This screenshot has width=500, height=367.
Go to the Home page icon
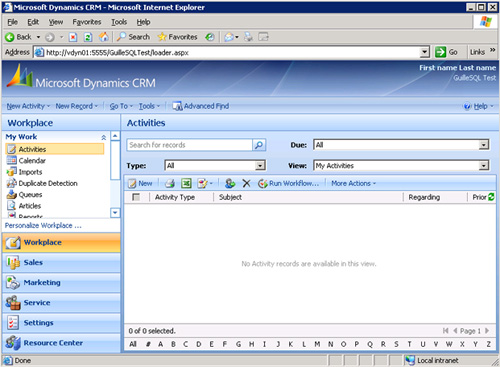point(104,37)
